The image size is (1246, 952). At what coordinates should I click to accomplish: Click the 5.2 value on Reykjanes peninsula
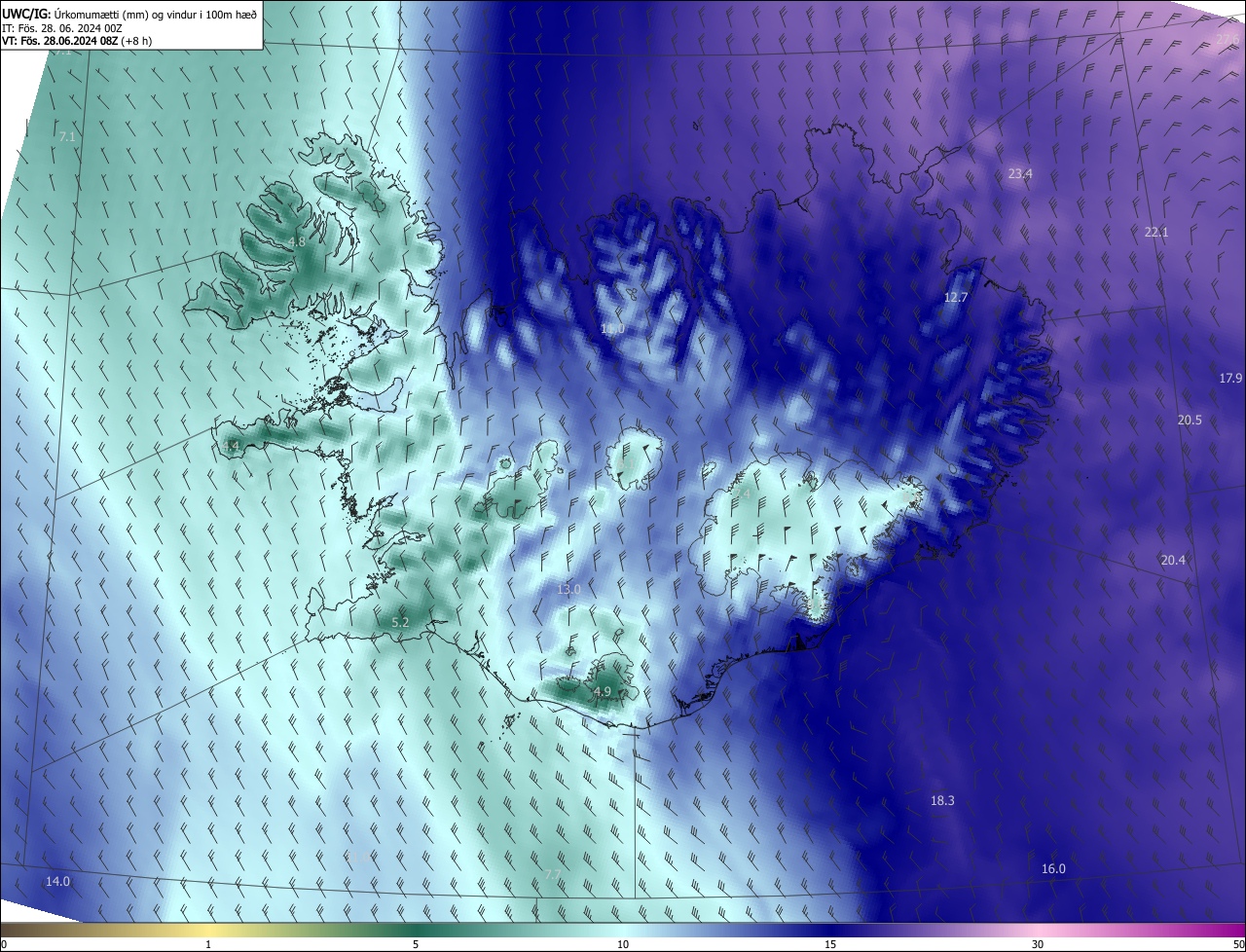pyautogui.click(x=400, y=622)
